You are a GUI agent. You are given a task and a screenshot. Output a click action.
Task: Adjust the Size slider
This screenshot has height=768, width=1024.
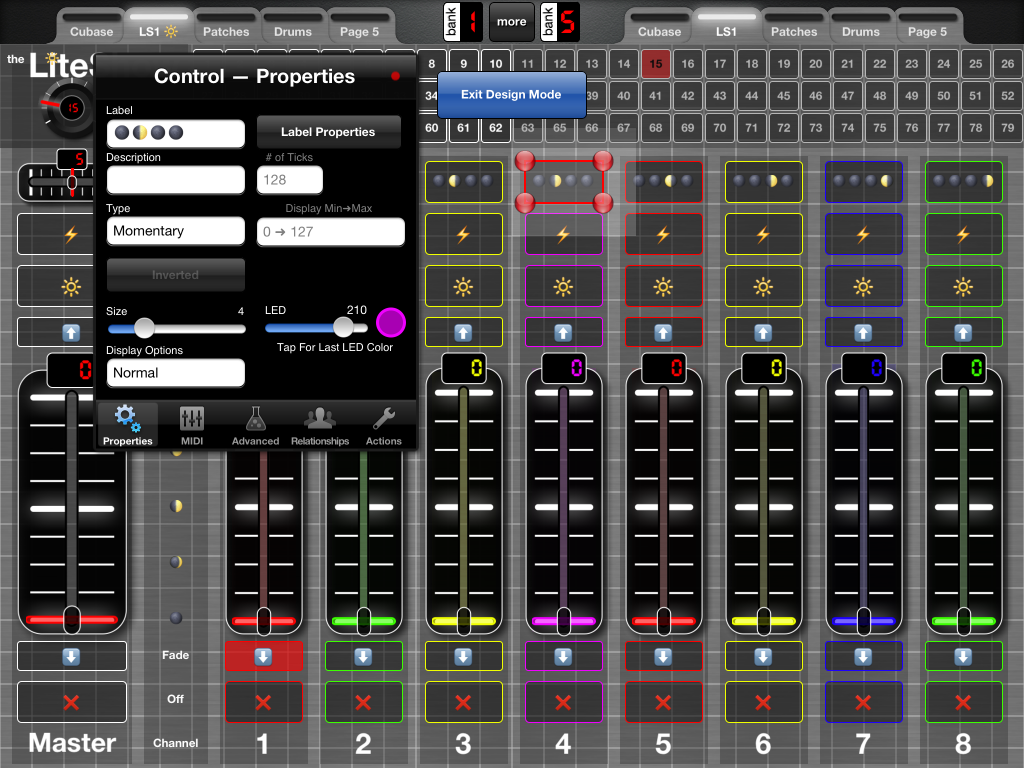[x=176, y=328]
